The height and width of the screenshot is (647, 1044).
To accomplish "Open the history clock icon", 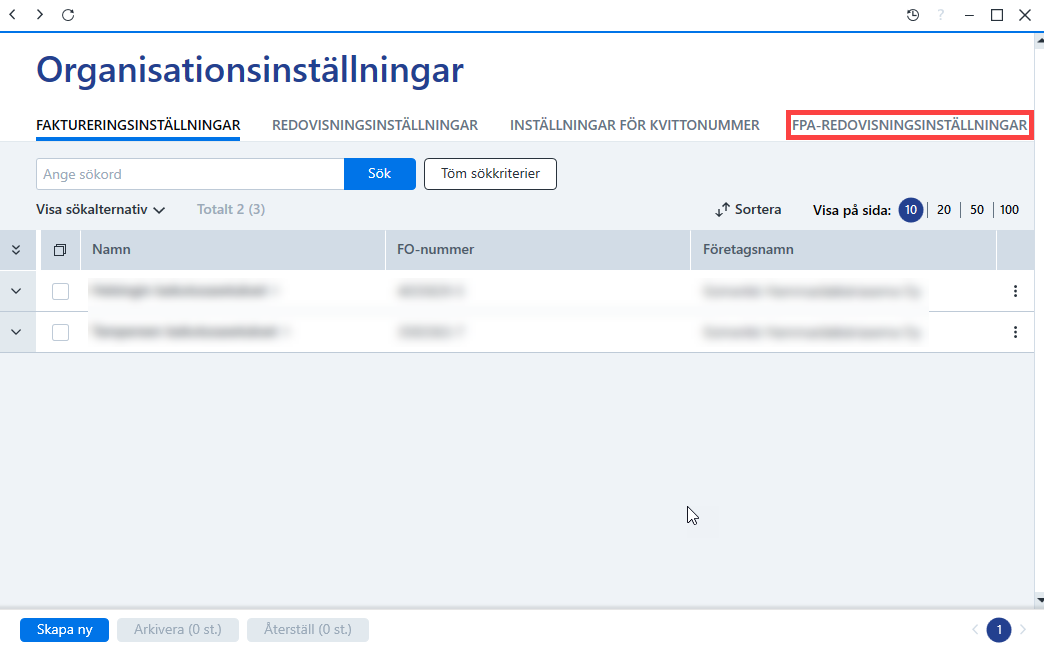I will coord(913,15).
